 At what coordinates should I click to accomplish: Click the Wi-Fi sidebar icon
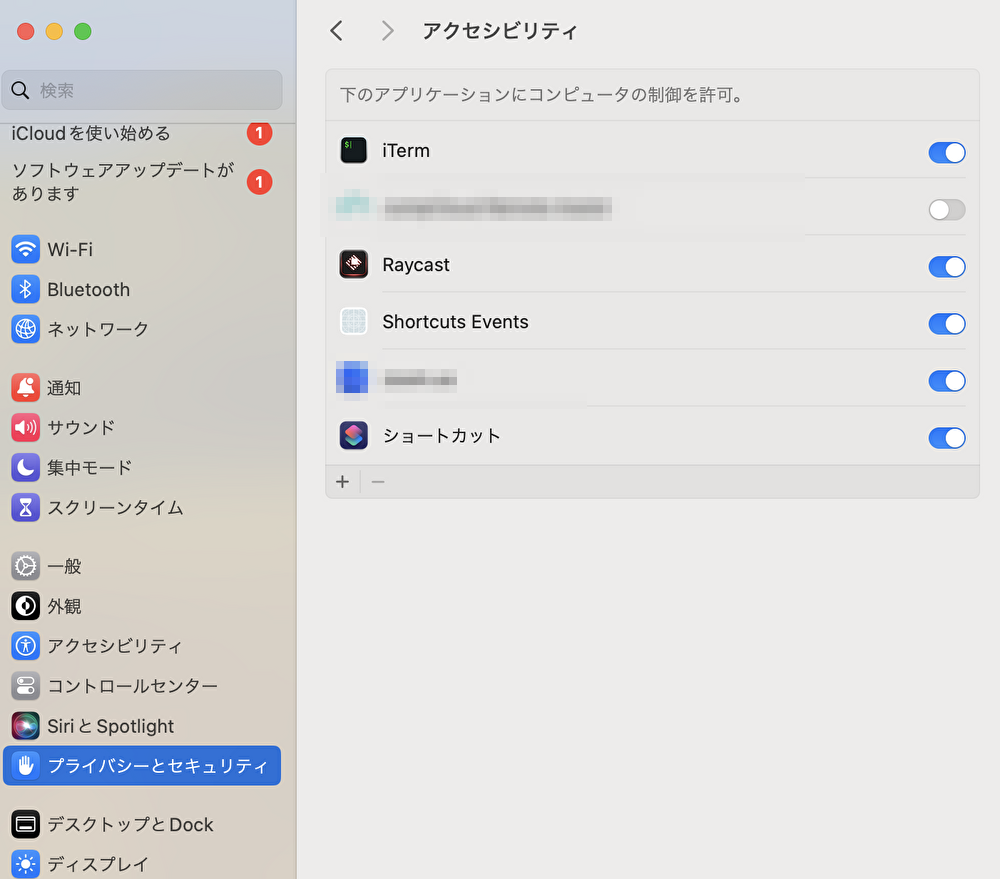pos(26,249)
